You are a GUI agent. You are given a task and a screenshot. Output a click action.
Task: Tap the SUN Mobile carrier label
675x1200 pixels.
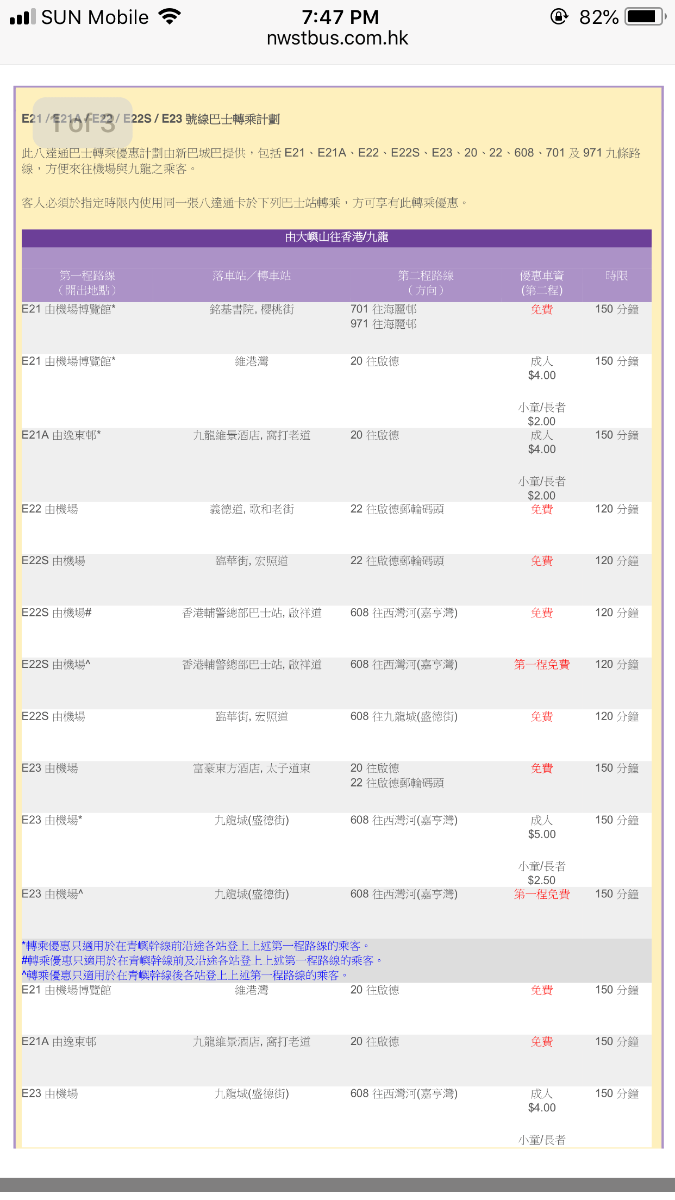(x=94, y=17)
